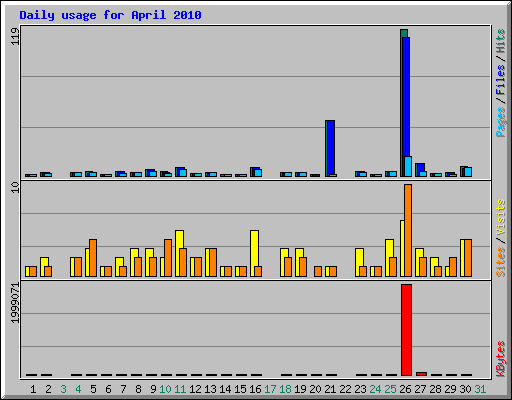Click the yellow 'Visits' legend label

coord(500,217)
